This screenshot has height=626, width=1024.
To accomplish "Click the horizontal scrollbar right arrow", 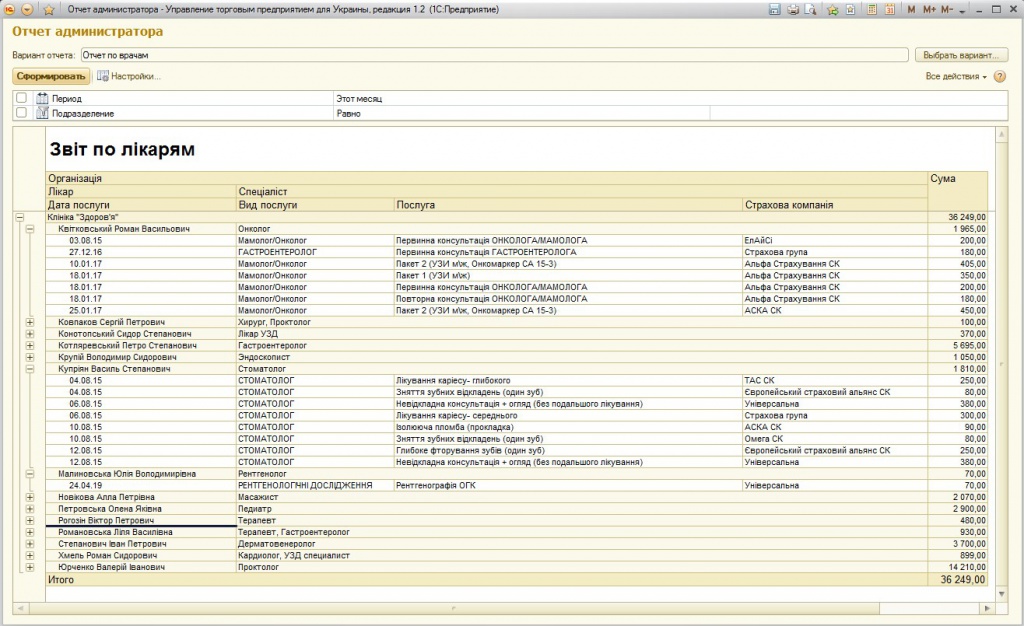I will [x=987, y=608].
